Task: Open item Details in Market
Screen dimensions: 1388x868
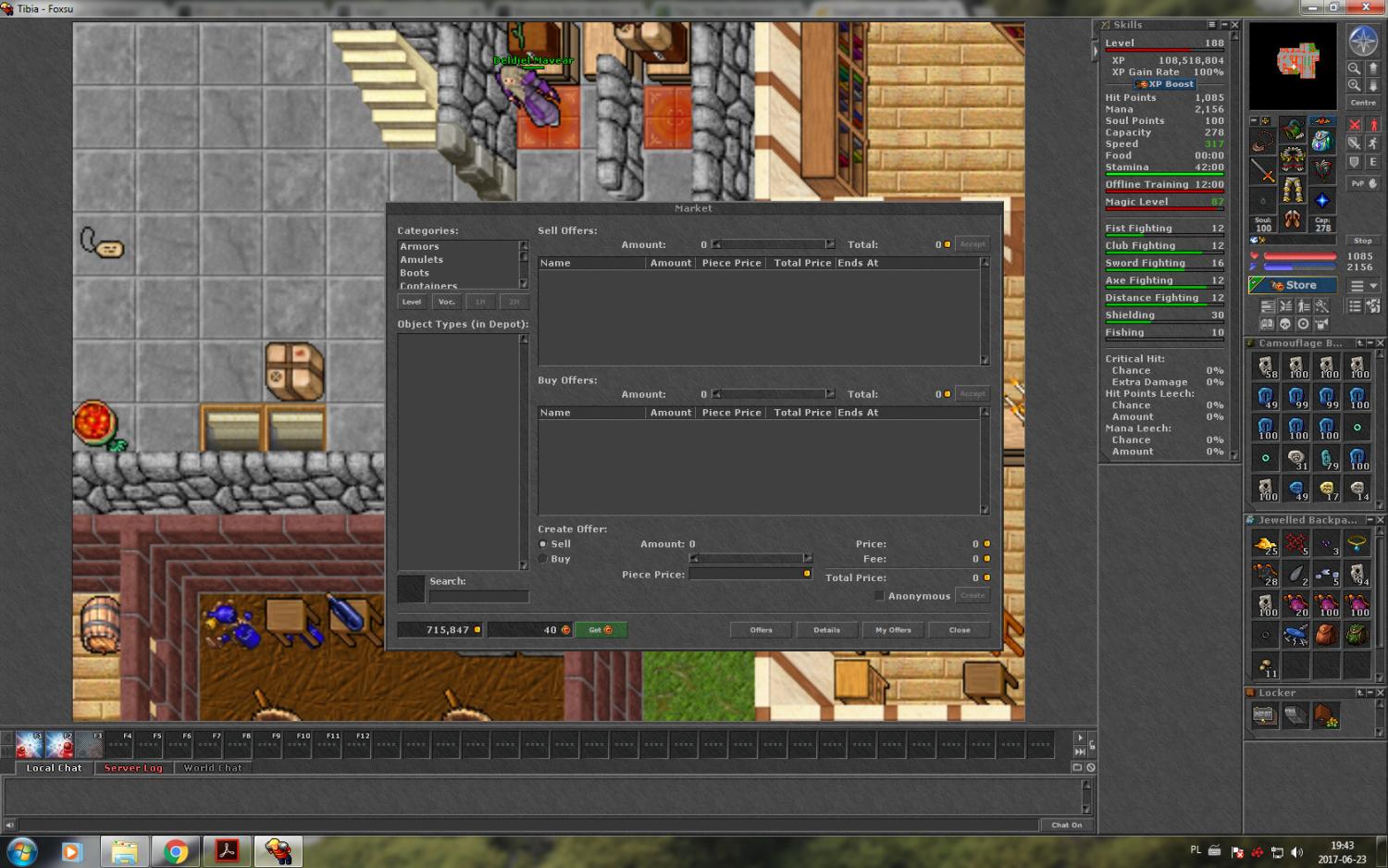Action: tap(827, 630)
